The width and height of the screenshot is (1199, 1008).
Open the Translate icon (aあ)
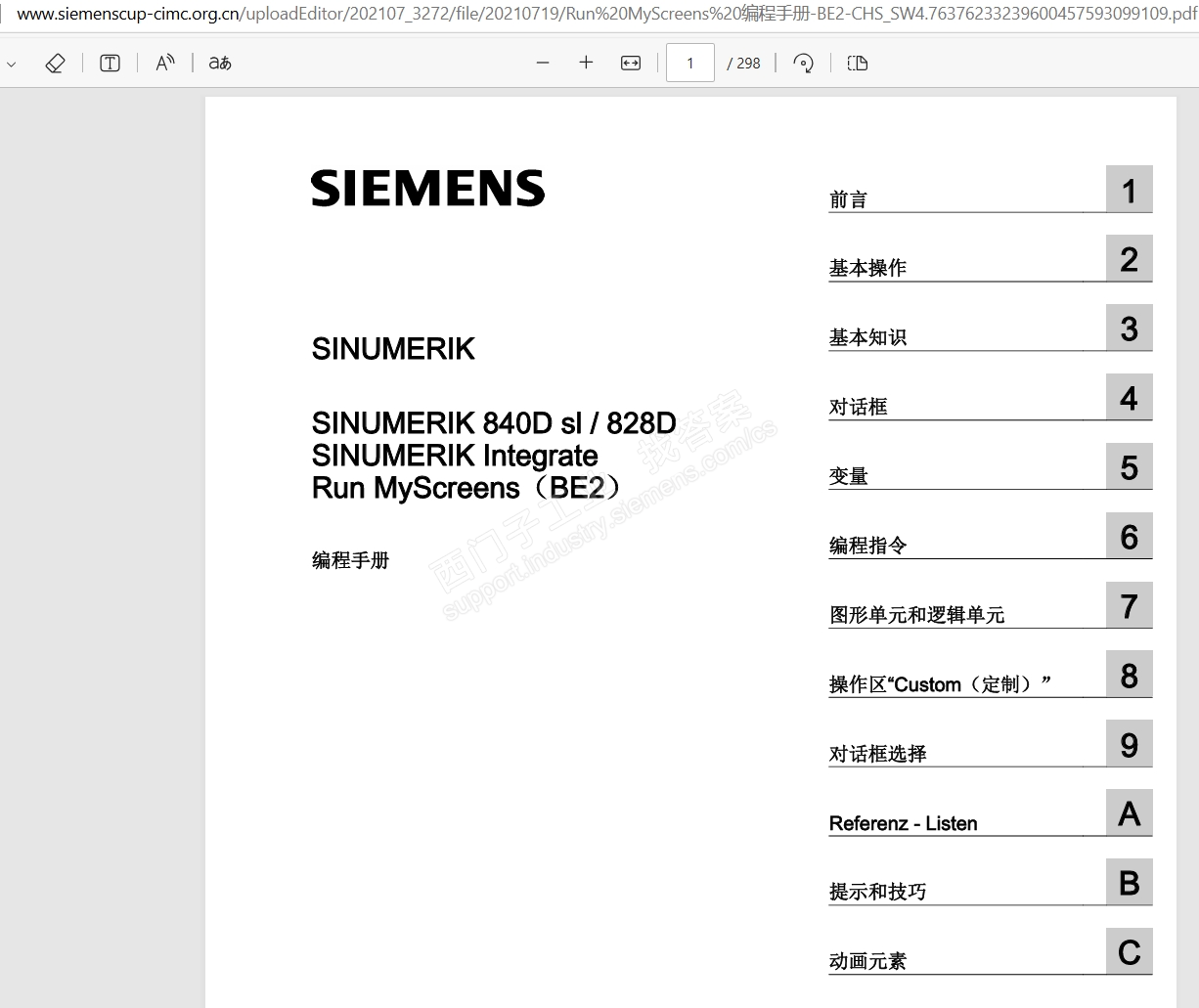220,63
